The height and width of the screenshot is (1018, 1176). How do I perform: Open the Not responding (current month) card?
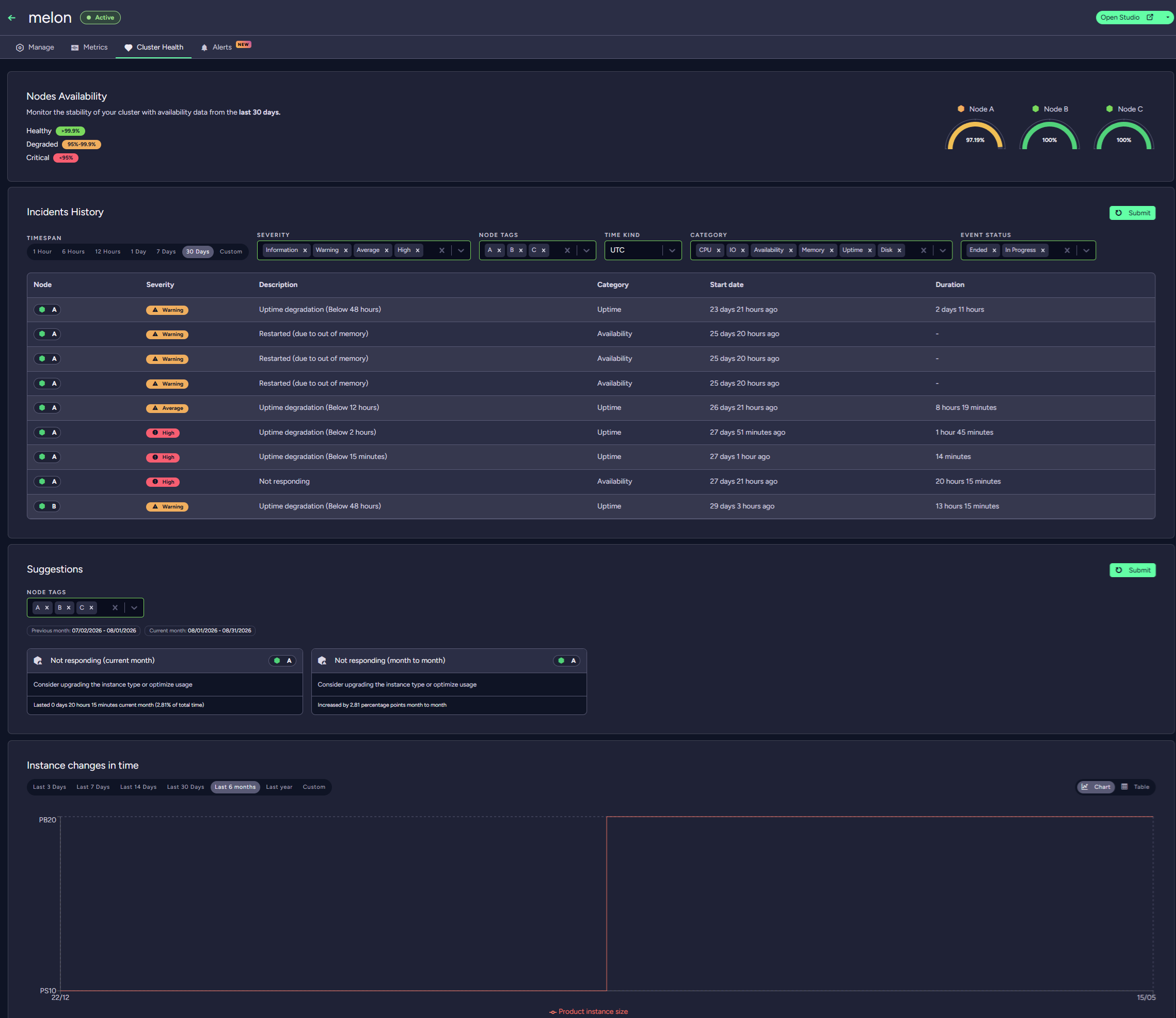pyautogui.click(x=165, y=682)
